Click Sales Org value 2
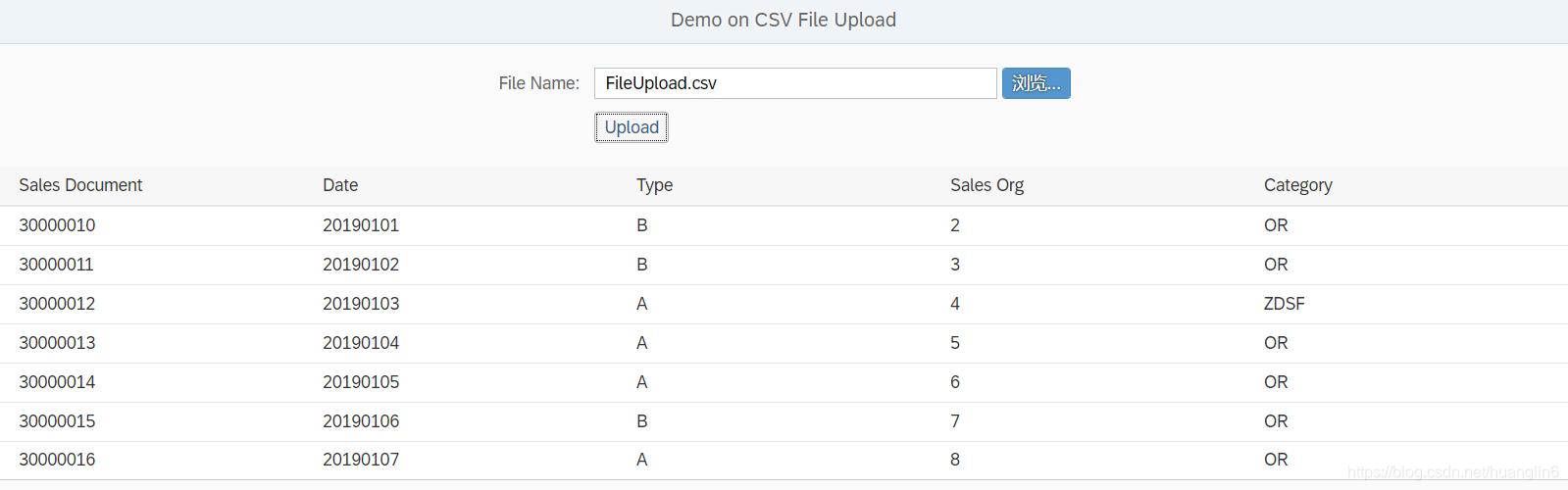 pyautogui.click(x=955, y=225)
